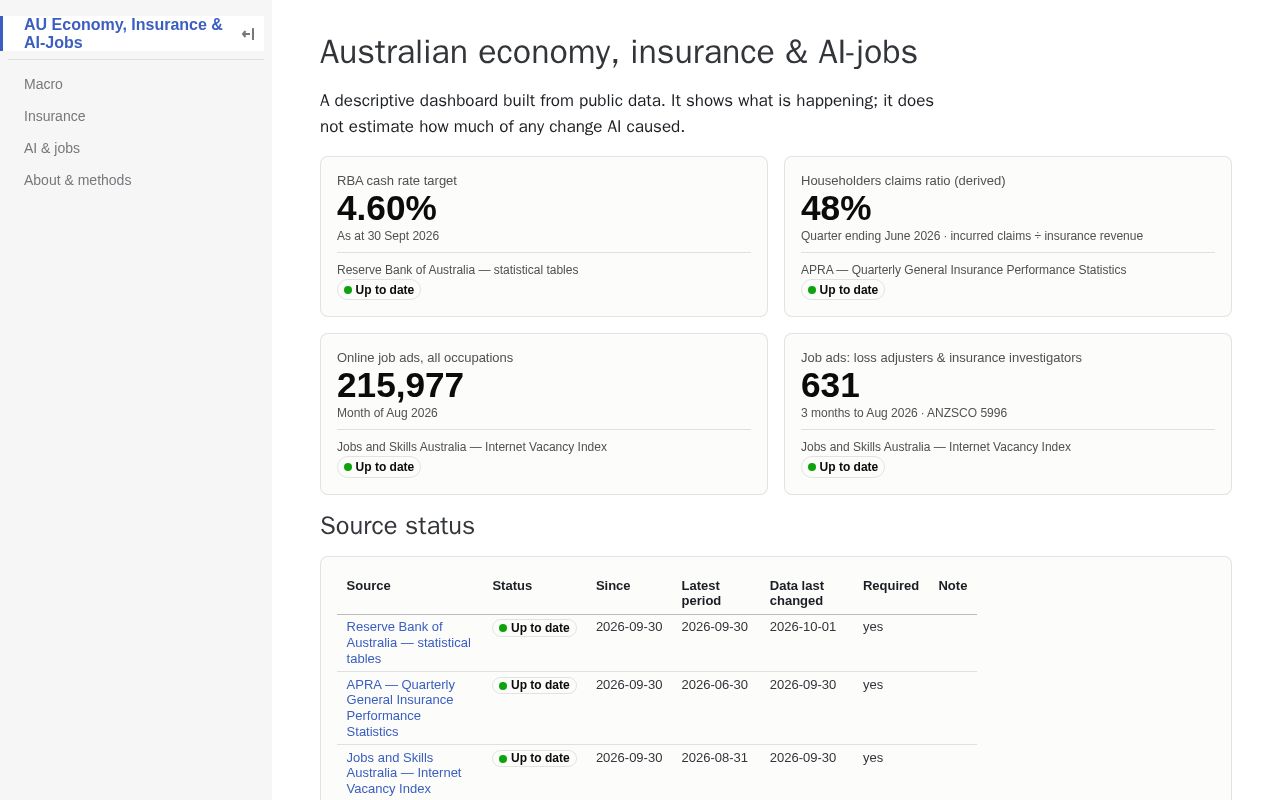This screenshot has width=1280, height=800.
Task: Click the Latest period column header
Action: click(x=701, y=593)
